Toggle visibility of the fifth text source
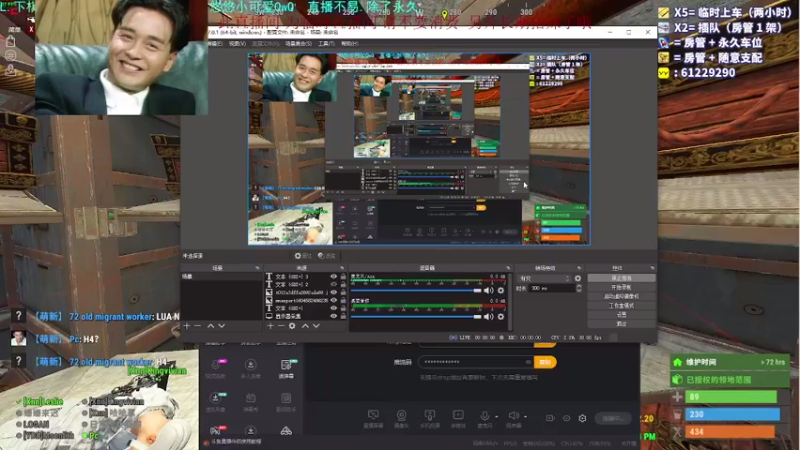 [x=334, y=308]
